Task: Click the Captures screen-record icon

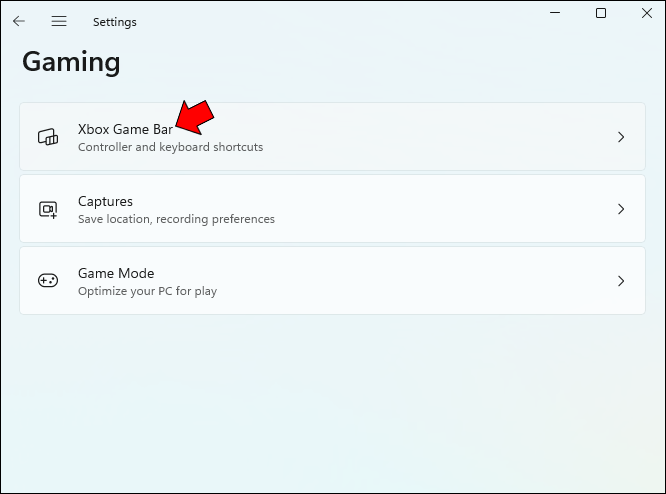Action: [x=48, y=209]
